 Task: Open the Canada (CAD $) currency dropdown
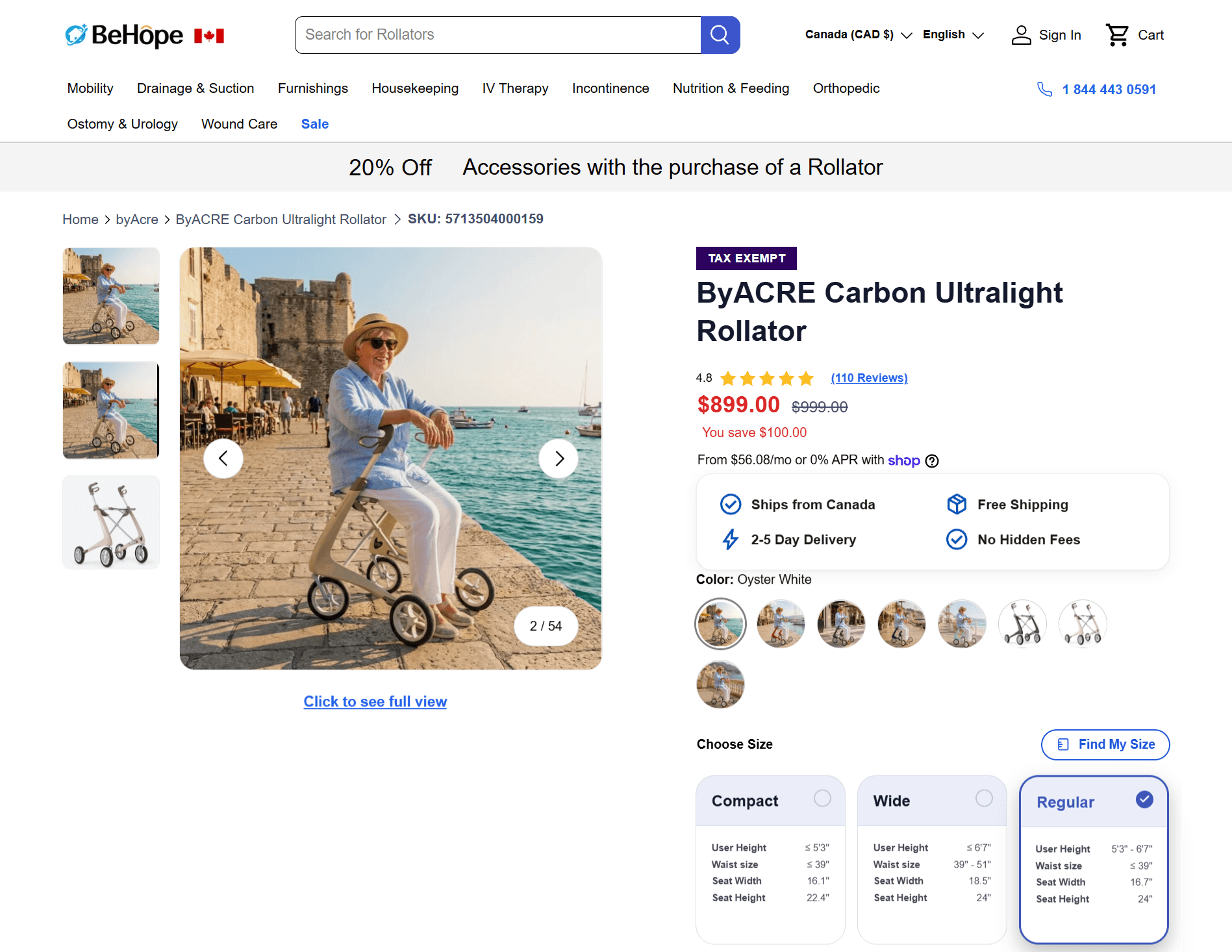859,34
